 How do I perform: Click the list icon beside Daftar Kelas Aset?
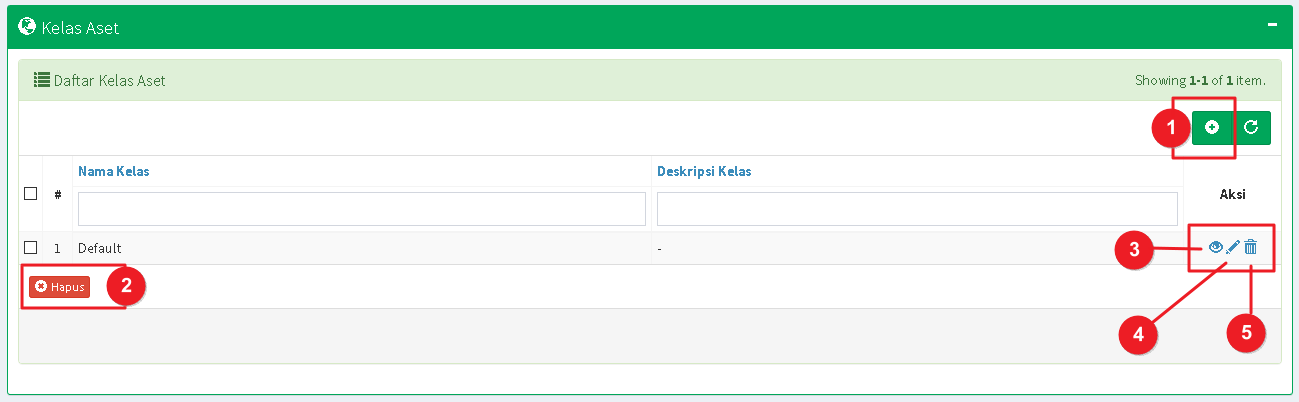(x=42, y=80)
